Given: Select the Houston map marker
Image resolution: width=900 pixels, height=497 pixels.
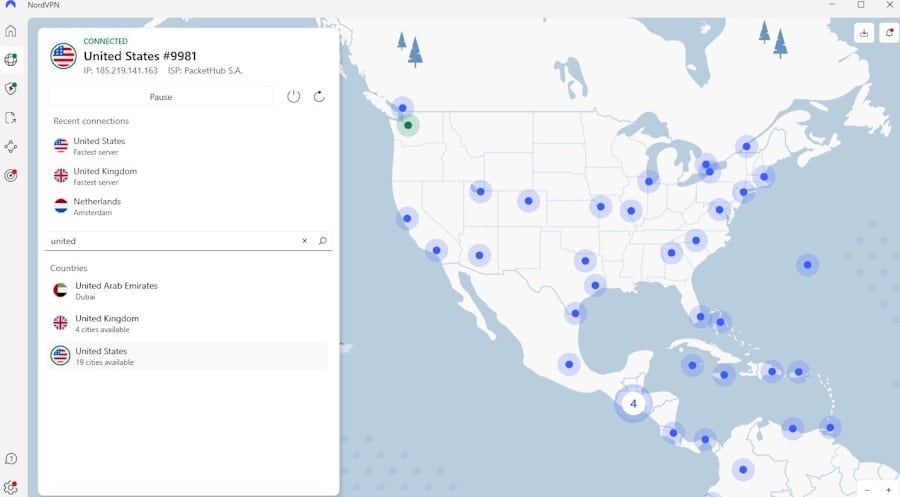Looking at the screenshot, I should [x=595, y=285].
